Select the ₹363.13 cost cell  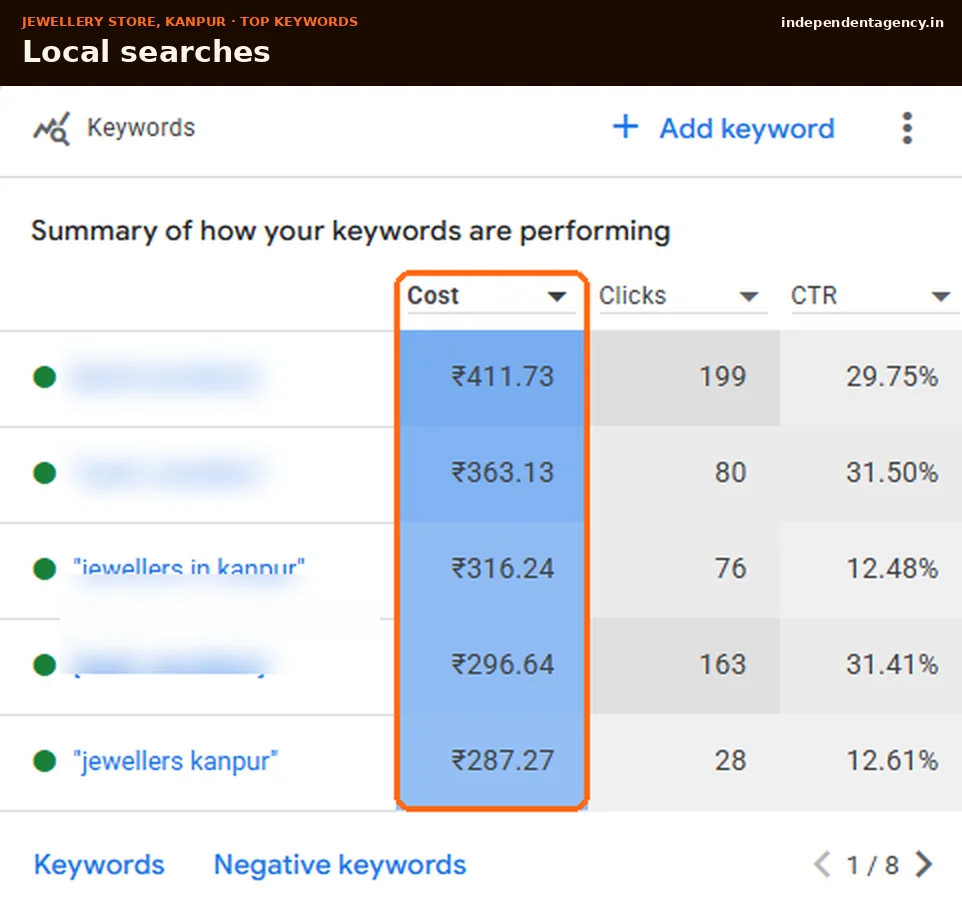pyautogui.click(x=491, y=474)
